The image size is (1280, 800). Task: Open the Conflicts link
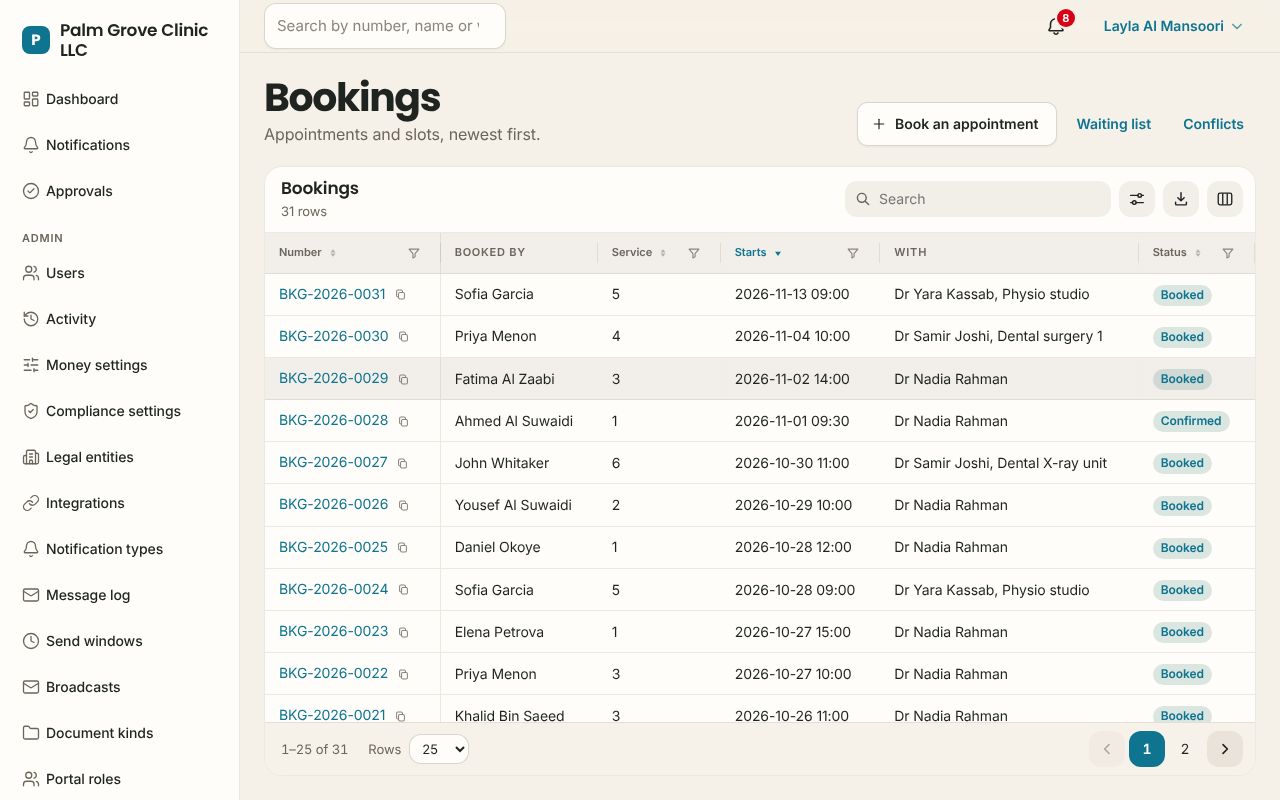coord(1213,124)
